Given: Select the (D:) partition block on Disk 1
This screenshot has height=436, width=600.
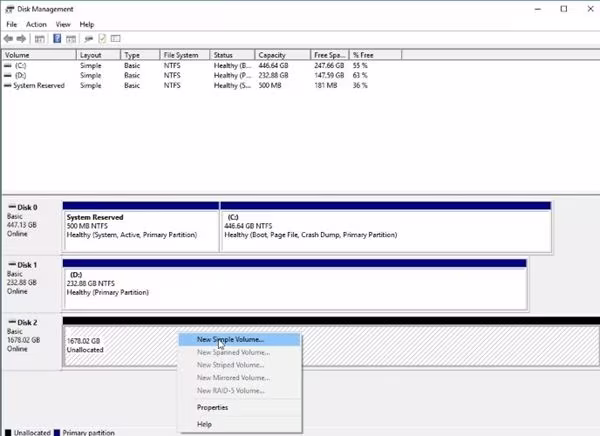Looking at the screenshot, I should click(x=295, y=284).
